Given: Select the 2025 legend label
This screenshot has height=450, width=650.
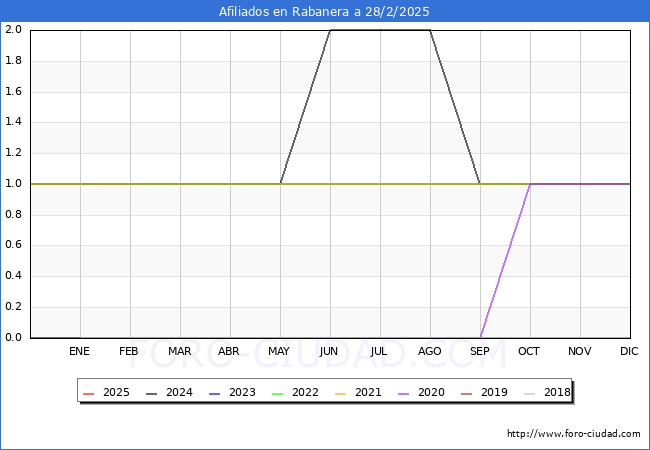Looking at the screenshot, I should pyautogui.click(x=116, y=392).
